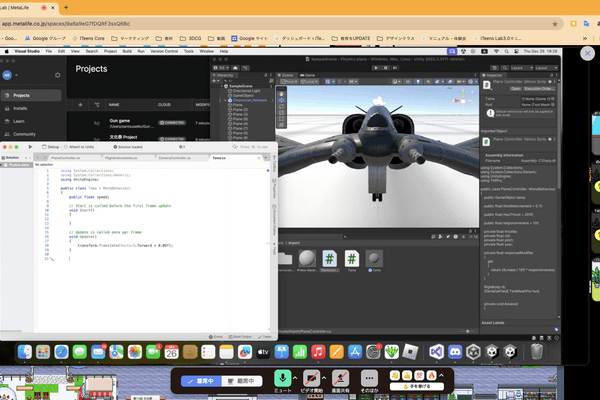Close the shared screen overlay
This screenshot has height=400, width=600.
[587, 54]
